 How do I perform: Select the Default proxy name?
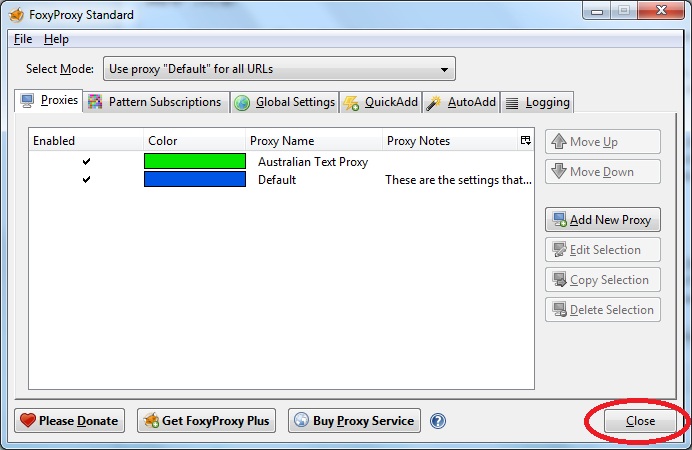click(277, 180)
